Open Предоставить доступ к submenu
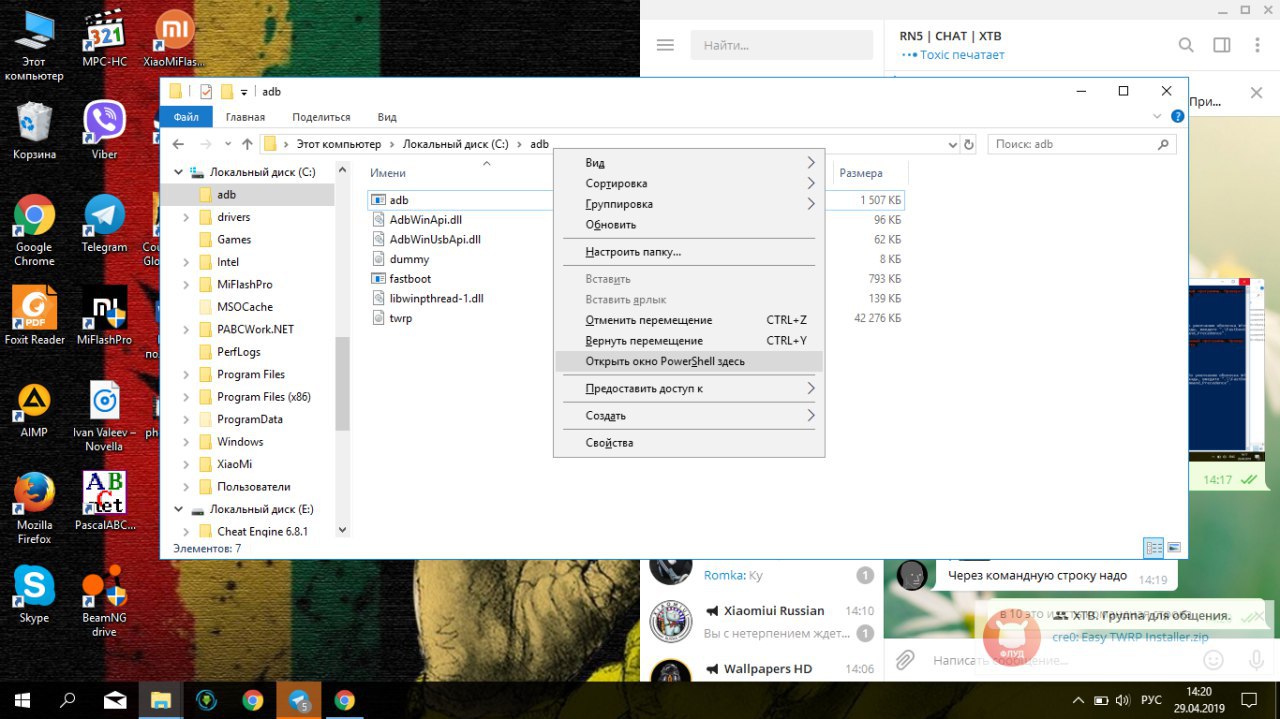The height and width of the screenshot is (719, 1280). (x=688, y=388)
